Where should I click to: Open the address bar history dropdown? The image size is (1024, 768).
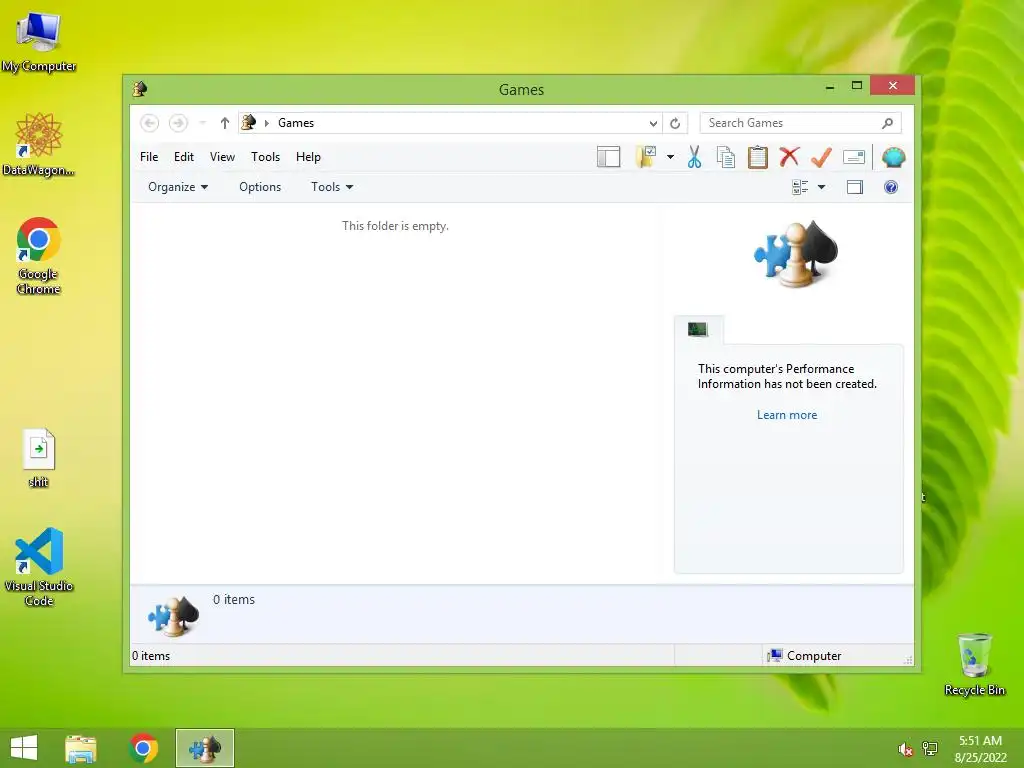tap(653, 123)
